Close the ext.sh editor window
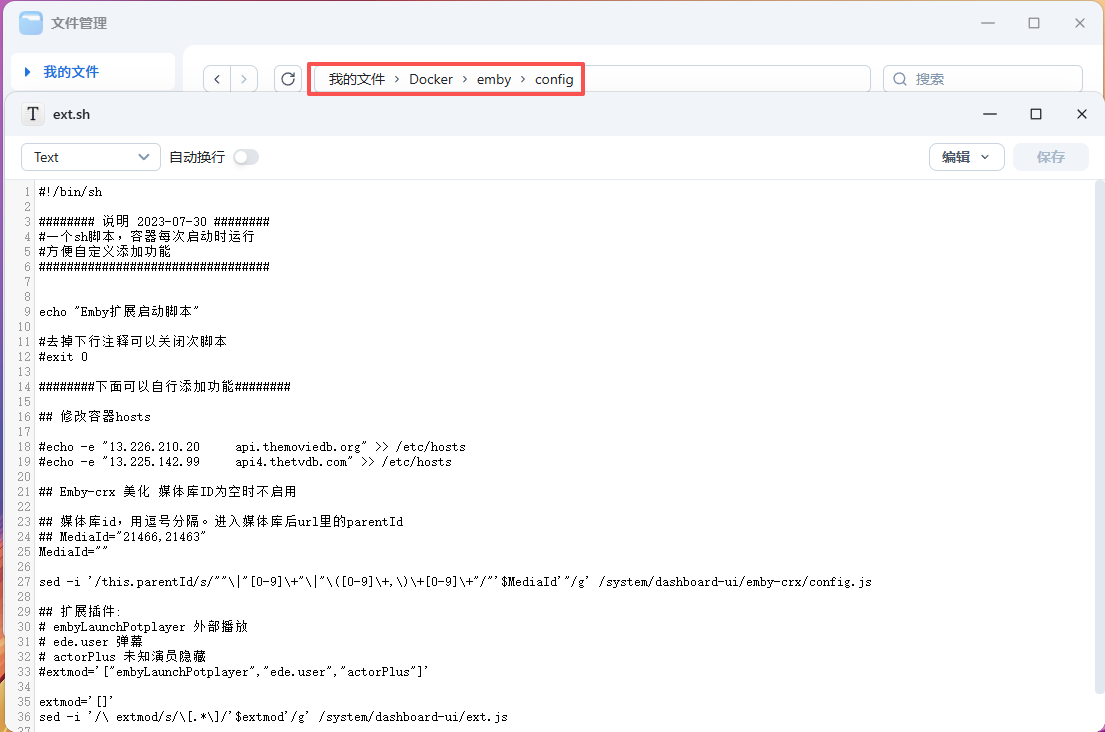This screenshot has height=732, width=1105. 1081,114
